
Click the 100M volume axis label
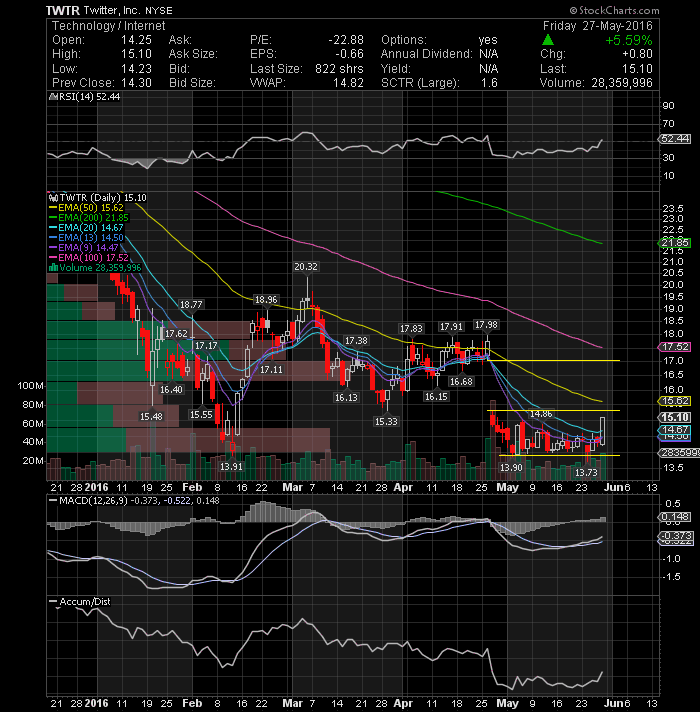[x=30, y=386]
